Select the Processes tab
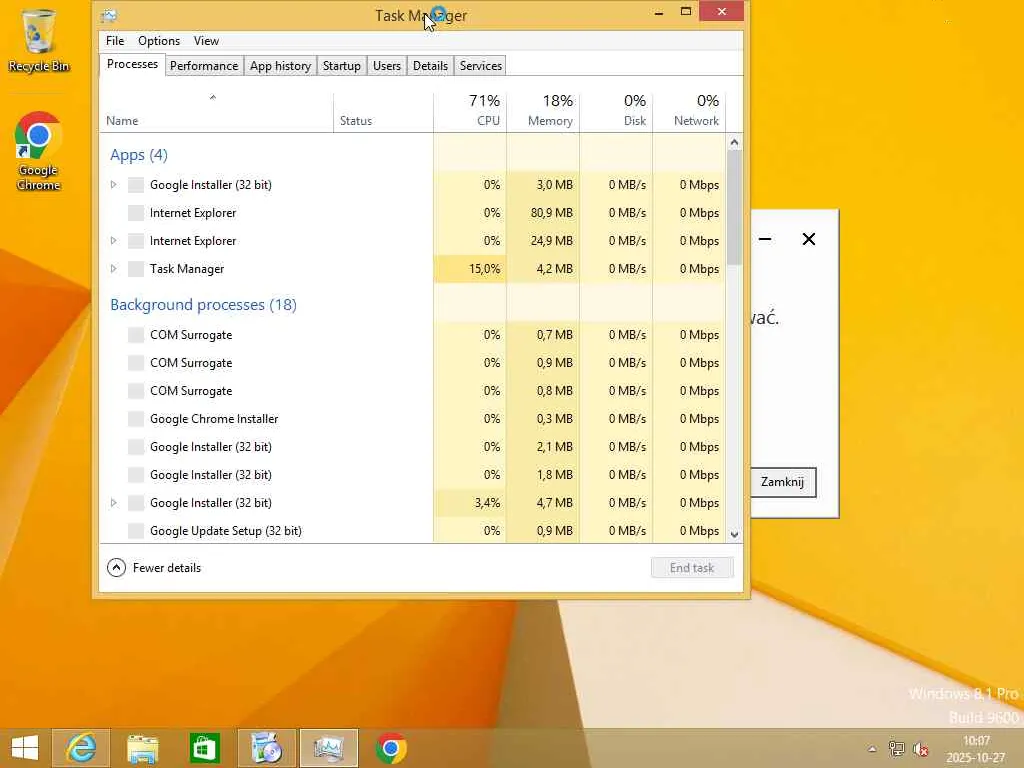 pos(132,64)
